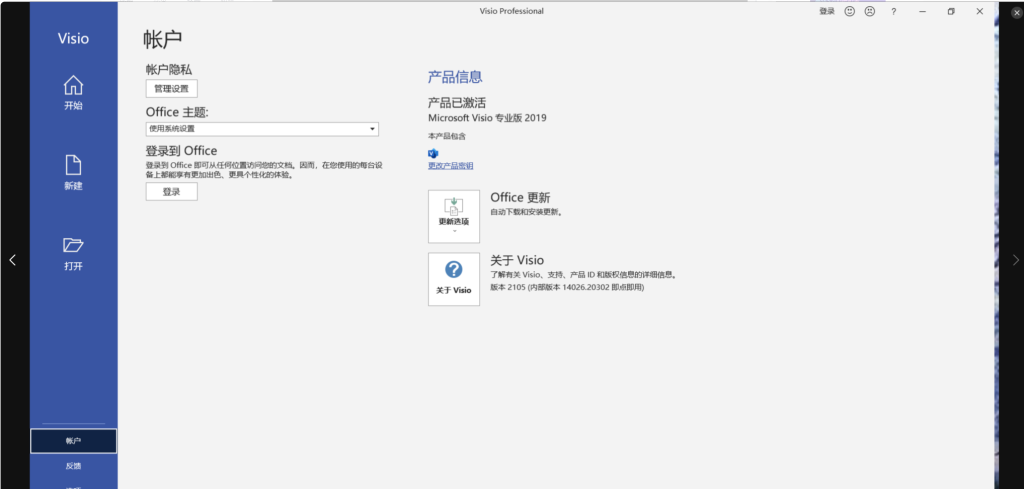The width and height of the screenshot is (1024, 489).
Task: Click the Visio product icon under 本产品包含
Action: coord(433,153)
